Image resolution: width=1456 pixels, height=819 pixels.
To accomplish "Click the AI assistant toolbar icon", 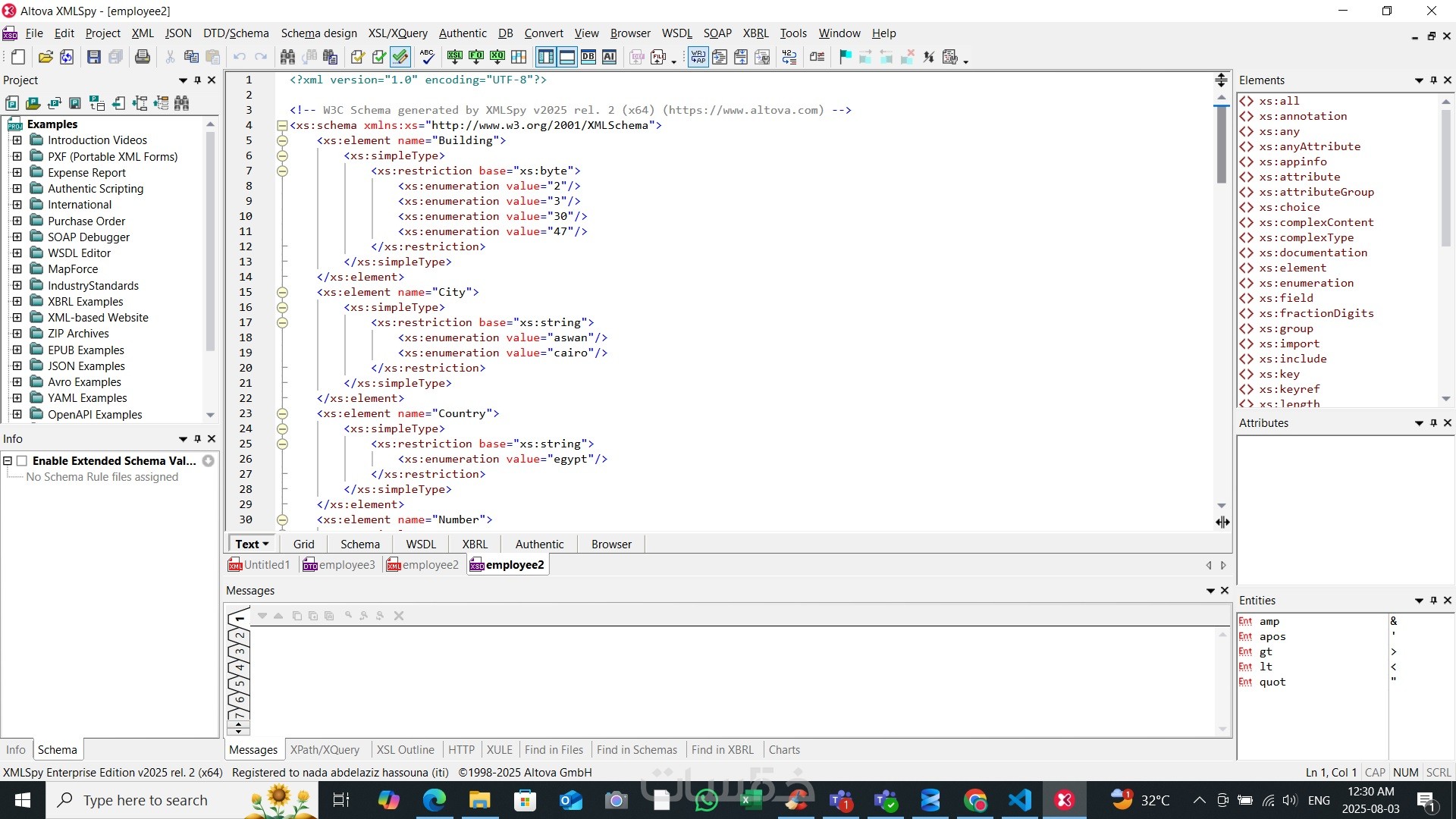I will [x=609, y=57].
